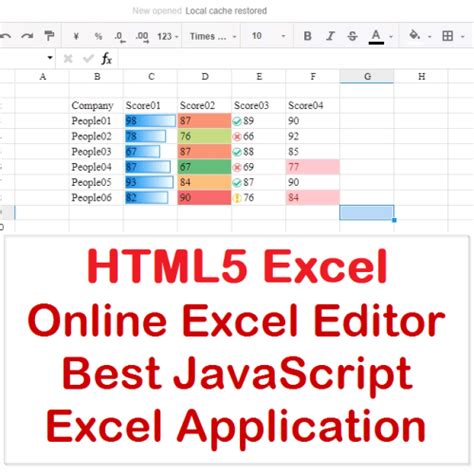Screen dimensions: 474x474
Task: Select highlighted column G header
Action: coord(367,77)
